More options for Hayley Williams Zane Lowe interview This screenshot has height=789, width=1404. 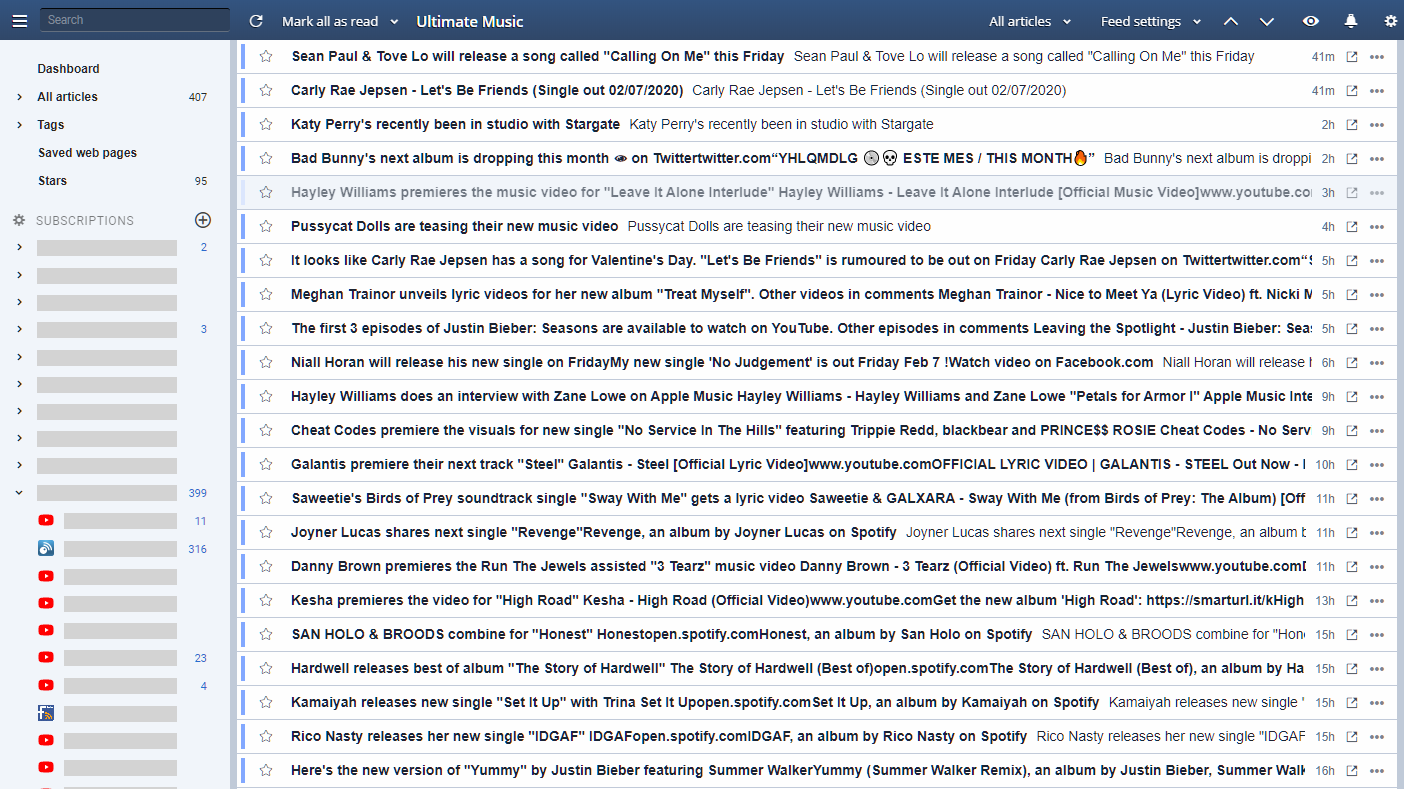point(1377,396)
